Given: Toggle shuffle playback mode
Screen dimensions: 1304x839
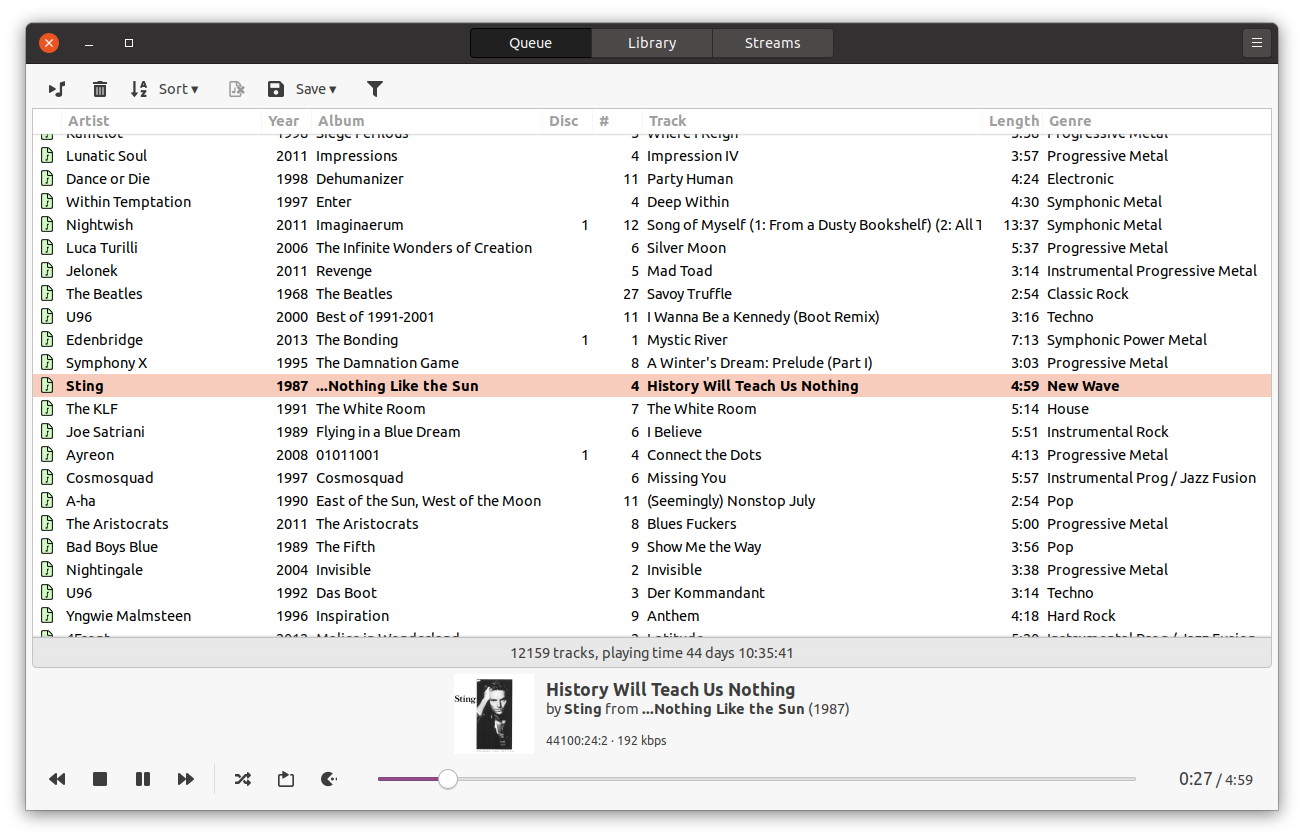Looking at the screenshot, I should [242, 779].
